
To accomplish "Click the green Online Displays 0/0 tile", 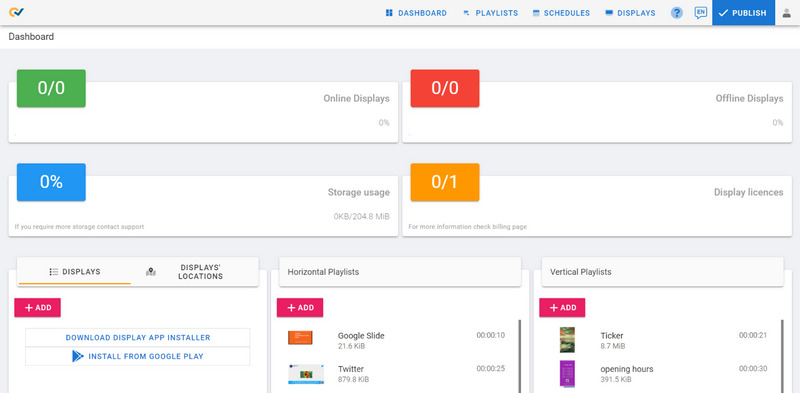I will pos(51,88).
